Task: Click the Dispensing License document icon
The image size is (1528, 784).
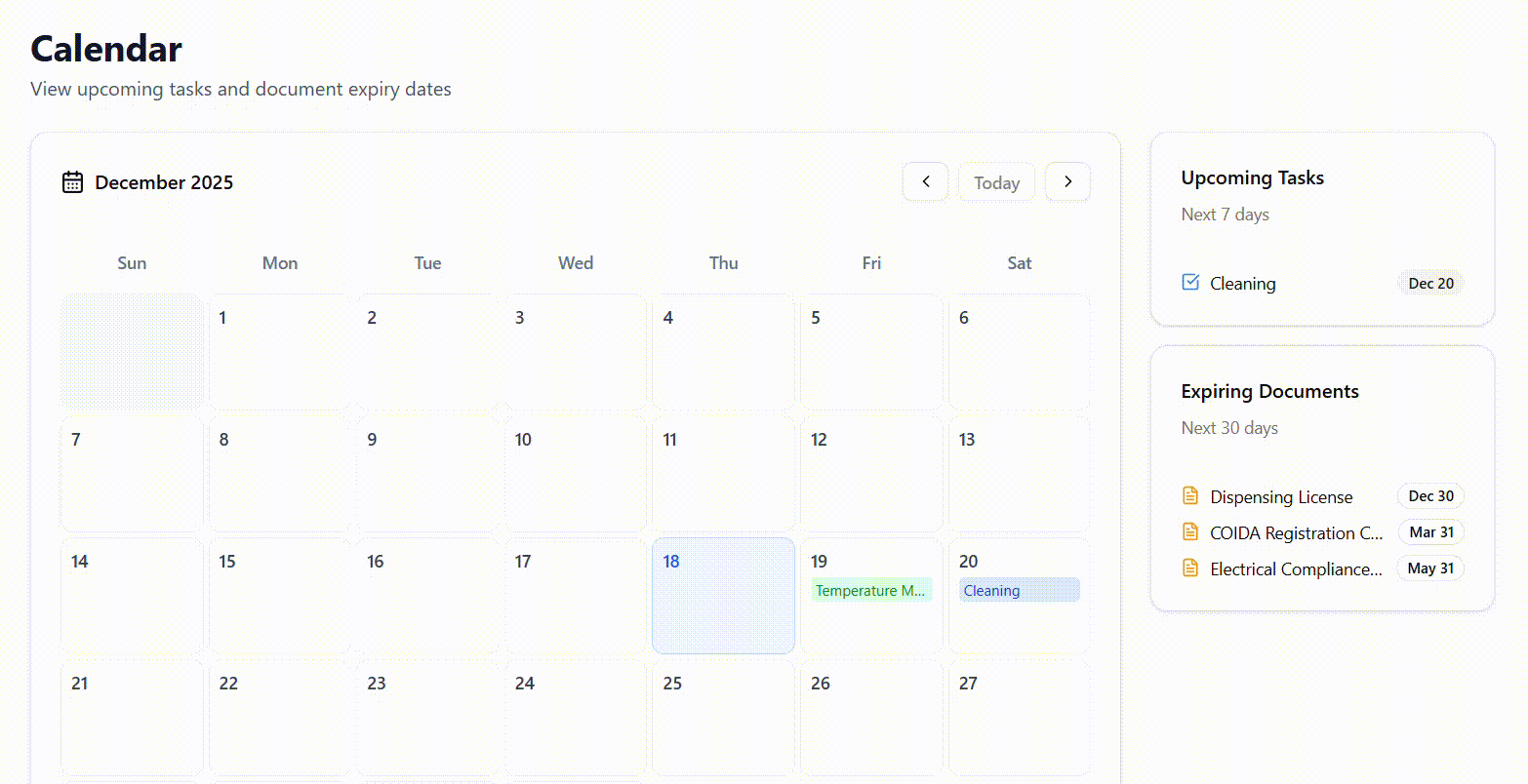Action: click(1190, 494)
